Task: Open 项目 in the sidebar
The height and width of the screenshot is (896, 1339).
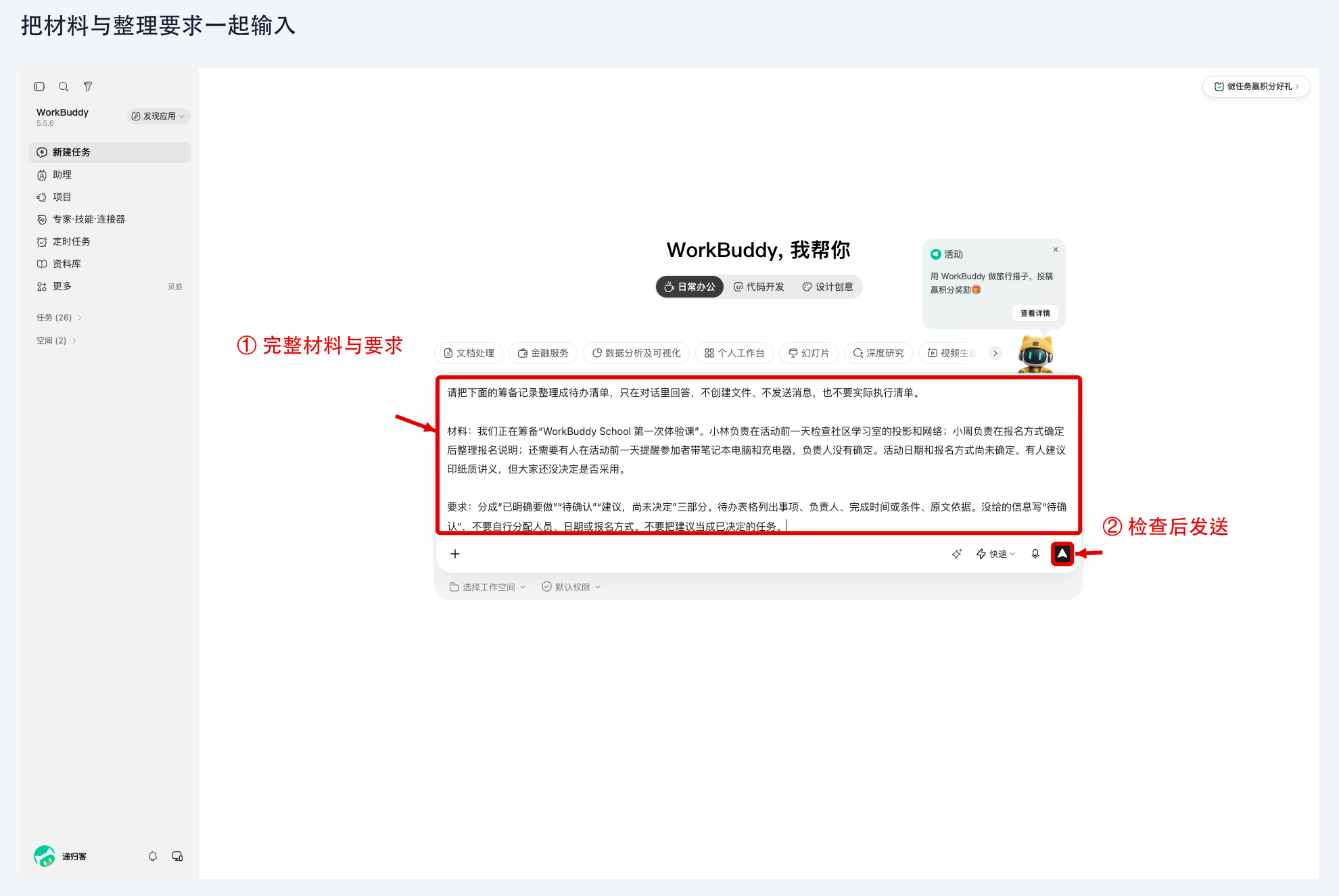Action: coord(110,197)
